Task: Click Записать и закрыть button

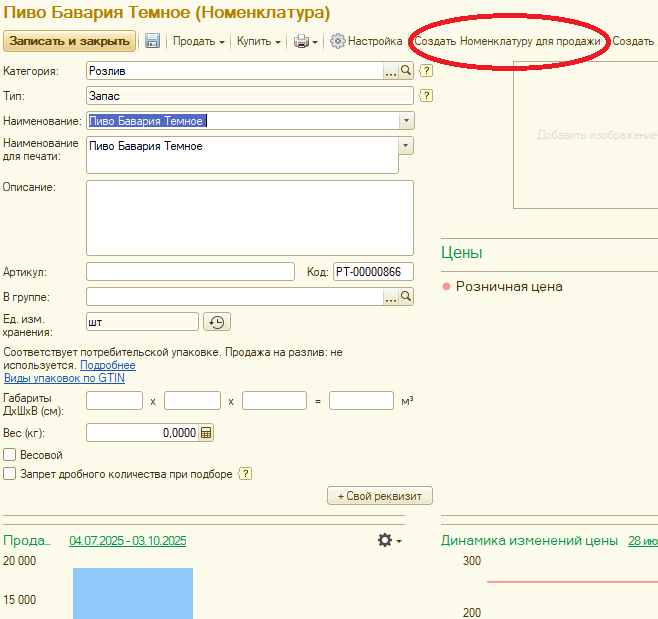Action: point(69,41)
